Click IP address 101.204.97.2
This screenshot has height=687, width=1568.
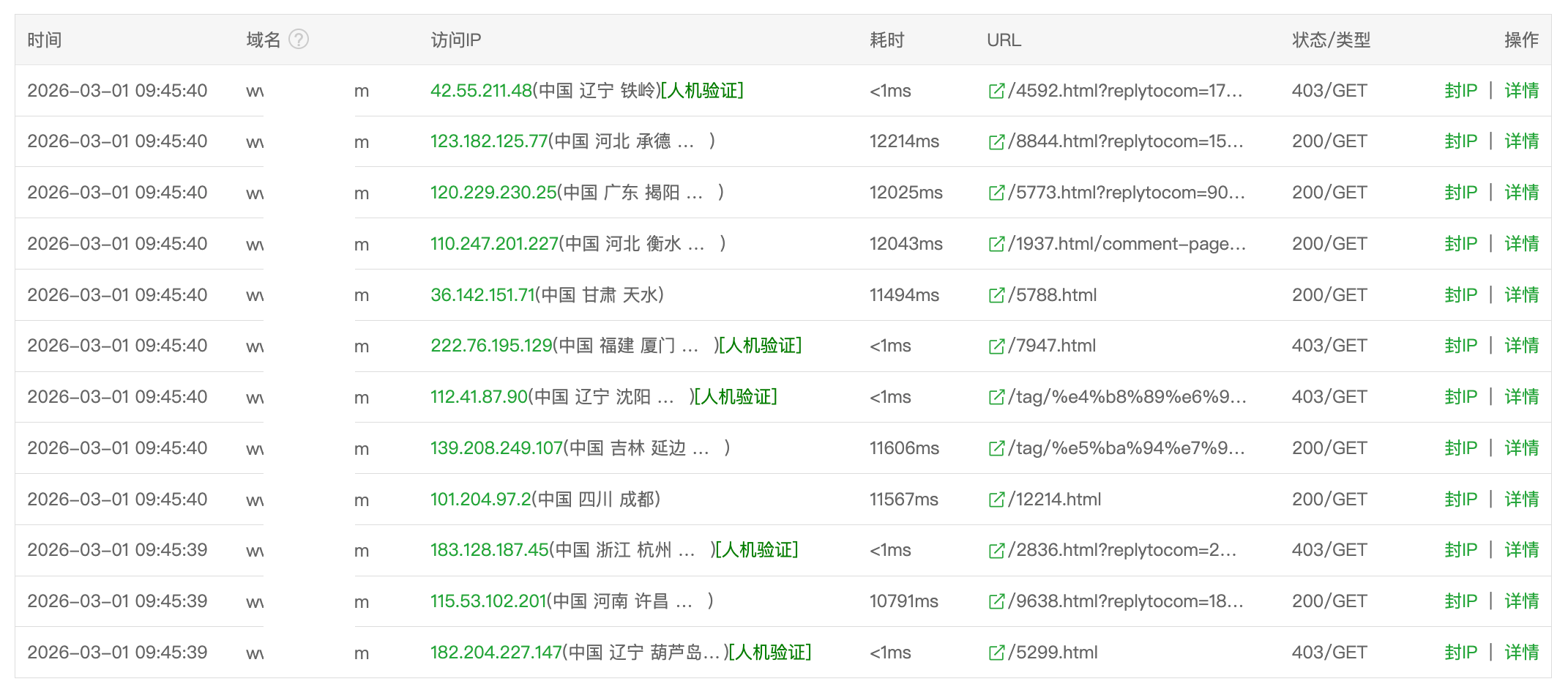(480, 500)
